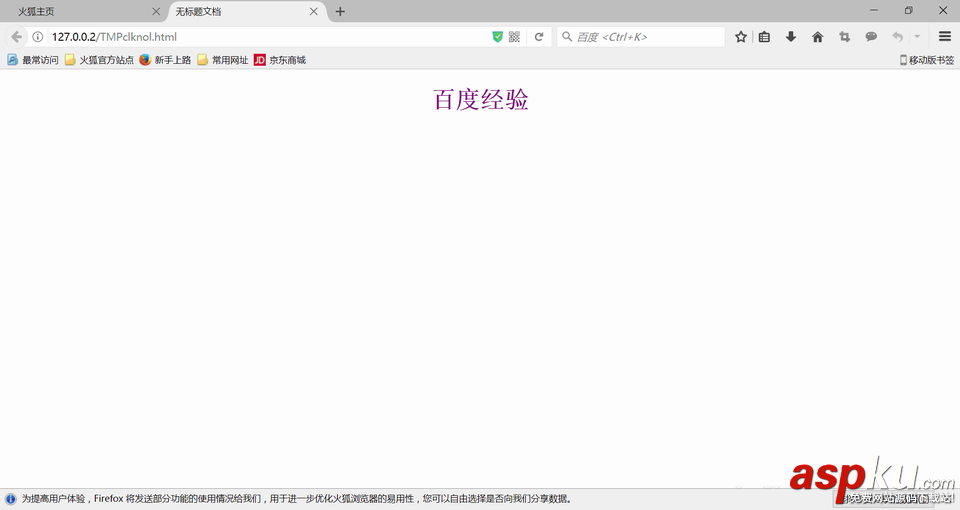Image resolution: width=960 pixels, height=510 pixels.
Task: Reload the page with the refresh icon
Action: (x=539, y=37)
